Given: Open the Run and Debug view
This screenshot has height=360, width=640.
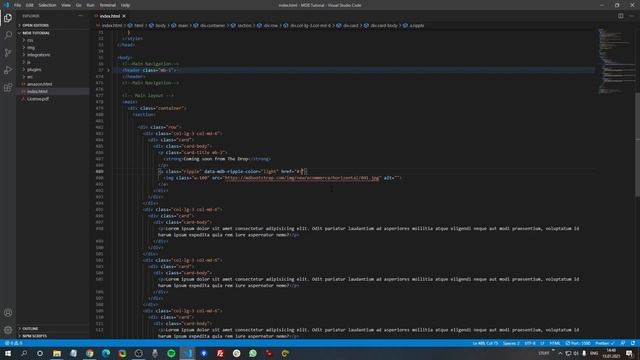Looking at the screenshot, I should tap(8, 70).
